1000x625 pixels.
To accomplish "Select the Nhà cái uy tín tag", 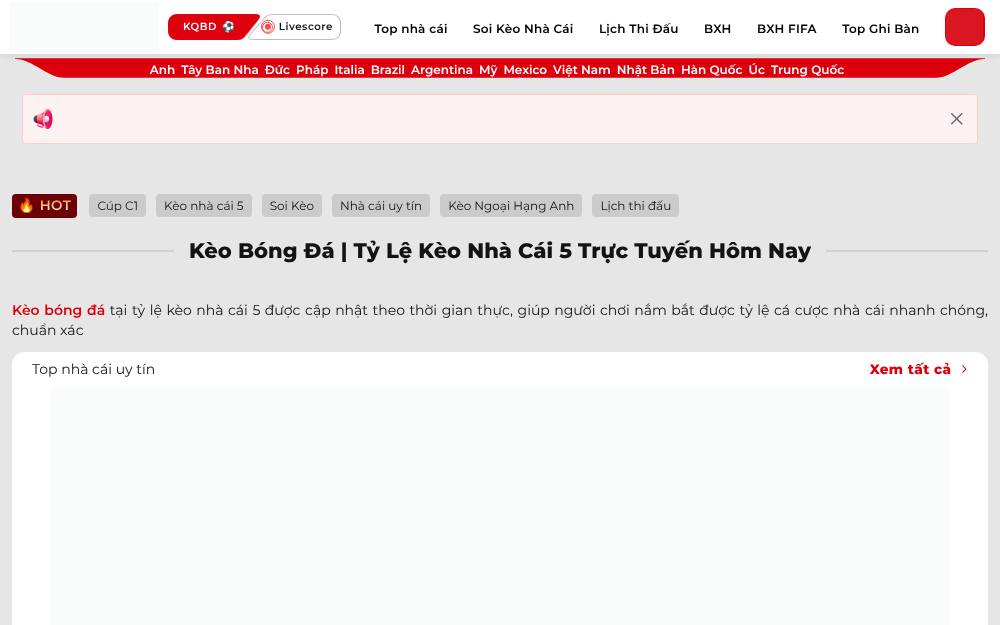I will pyautogui.click(x=381, y=205).
